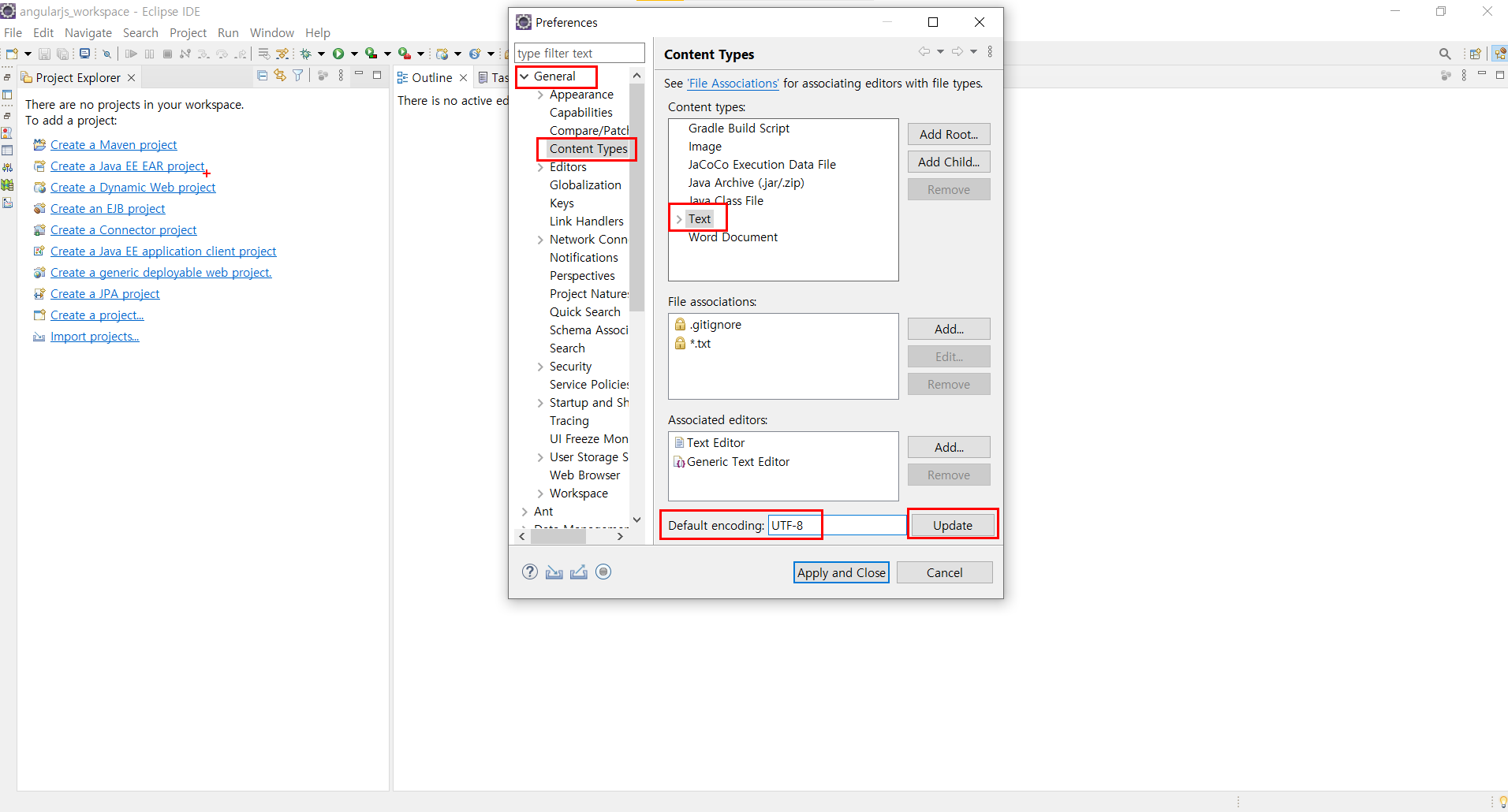Viewport: 1508px width, 812px height.
Task: Expand the Appearance tree node
Action: [540, 95]
